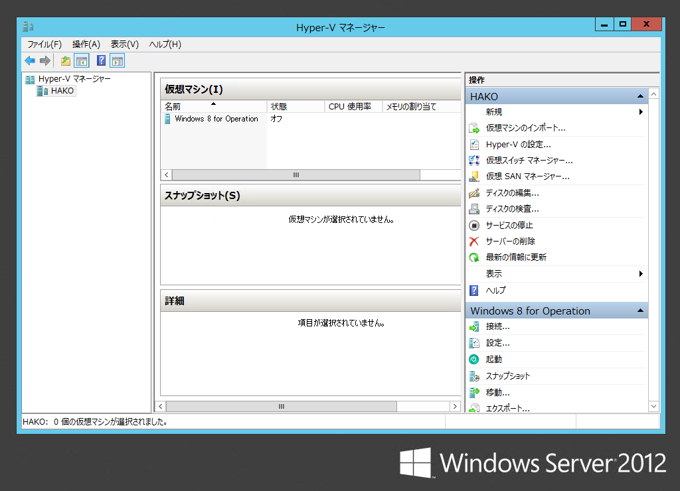Click the title bar application icon
Screen dimensions: 680x491
28,27
